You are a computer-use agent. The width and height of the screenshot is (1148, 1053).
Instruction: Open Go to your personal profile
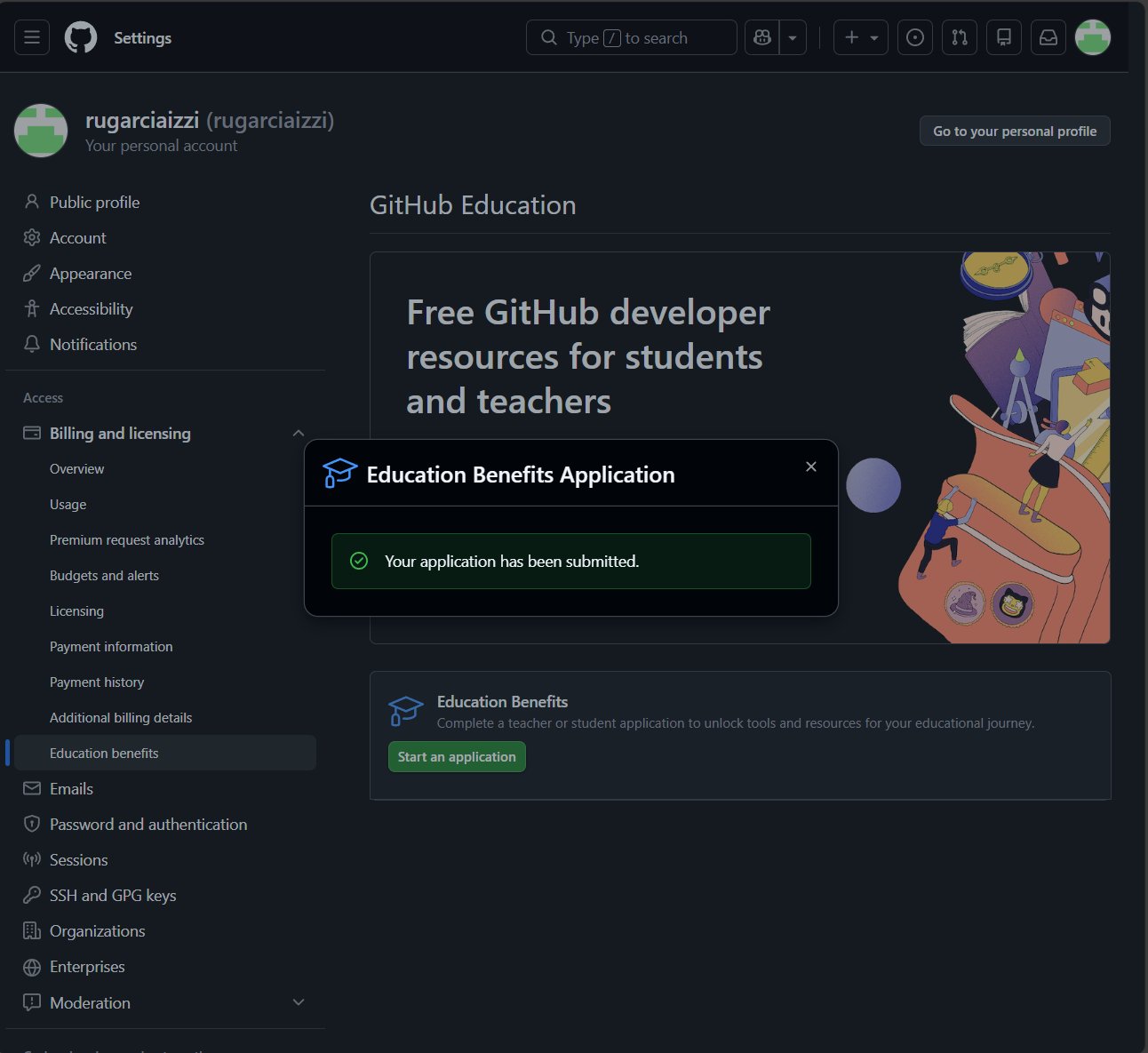pyautogui.click(x=1014, y=131)
